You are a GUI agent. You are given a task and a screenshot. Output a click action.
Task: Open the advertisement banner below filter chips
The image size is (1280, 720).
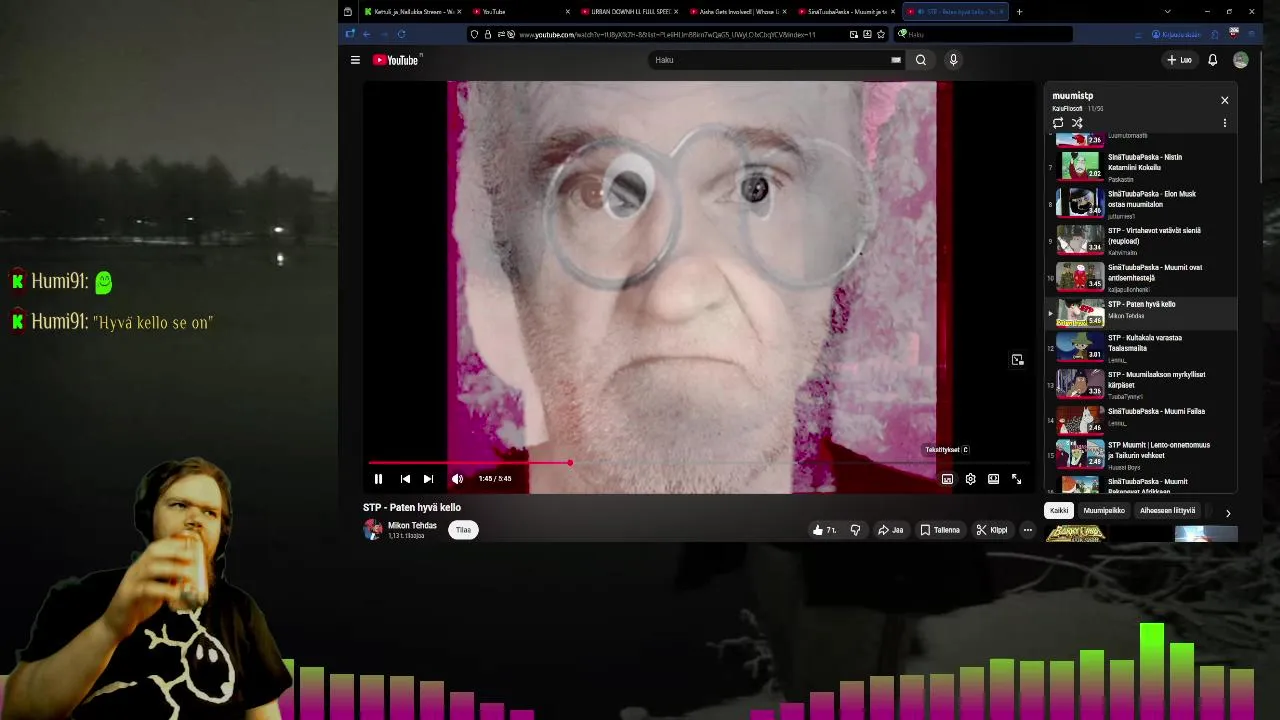(1141, 534)
